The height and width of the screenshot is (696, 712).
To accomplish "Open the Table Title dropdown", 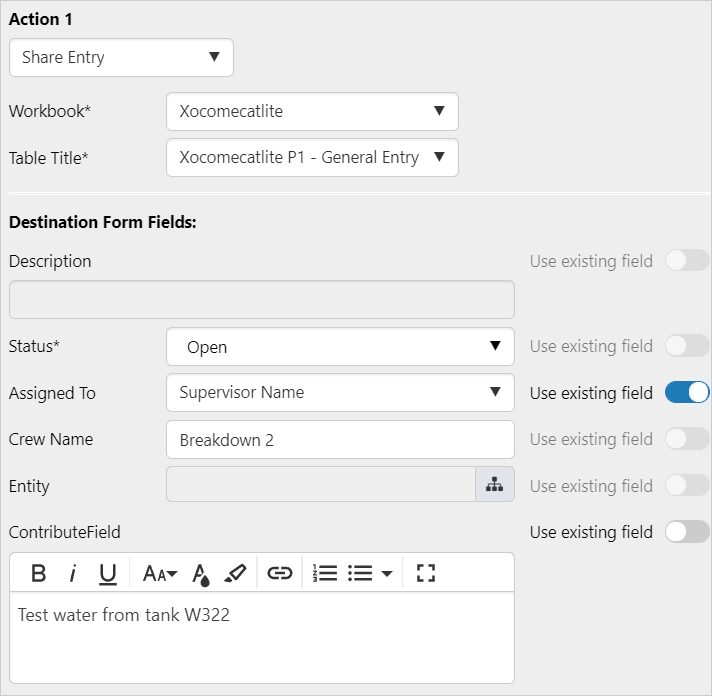I will (x=312, y=158).
